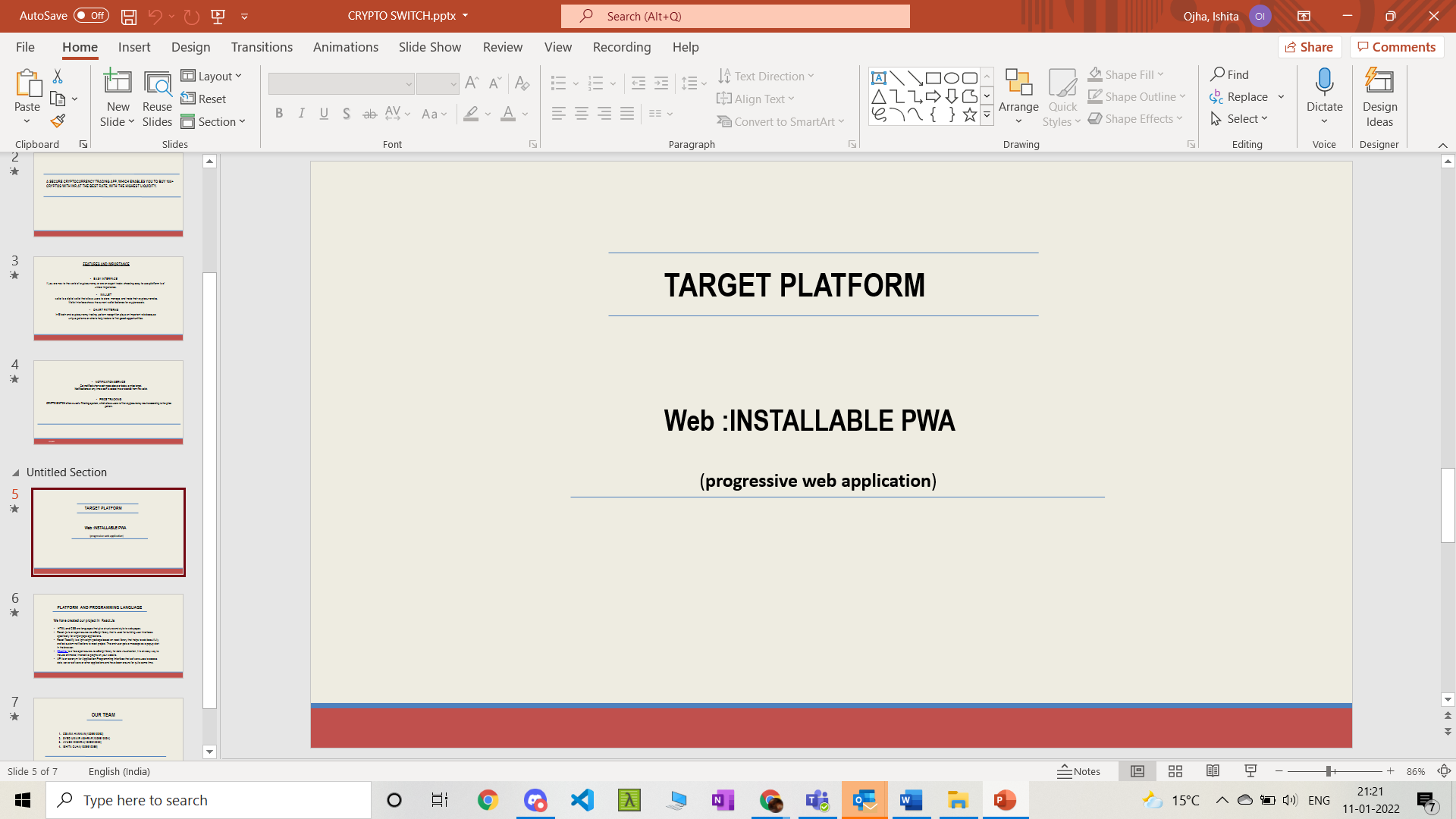This screenshot has height=819, width=1456.
Task: Collapse the Untitled Section
Action: (x=15, y=472)
